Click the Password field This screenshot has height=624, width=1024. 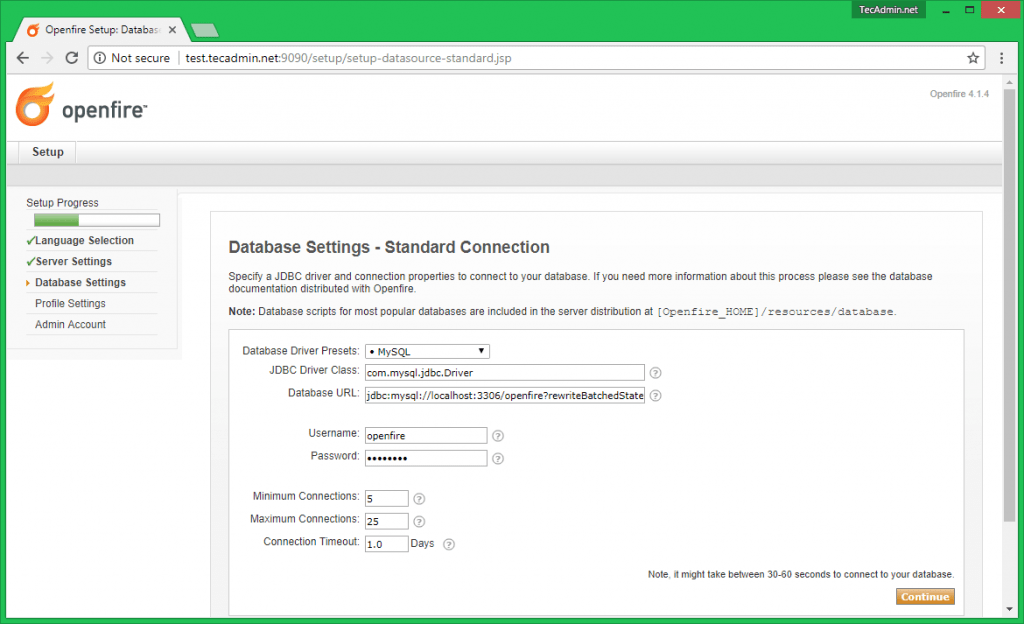click(x=426, y=459)
